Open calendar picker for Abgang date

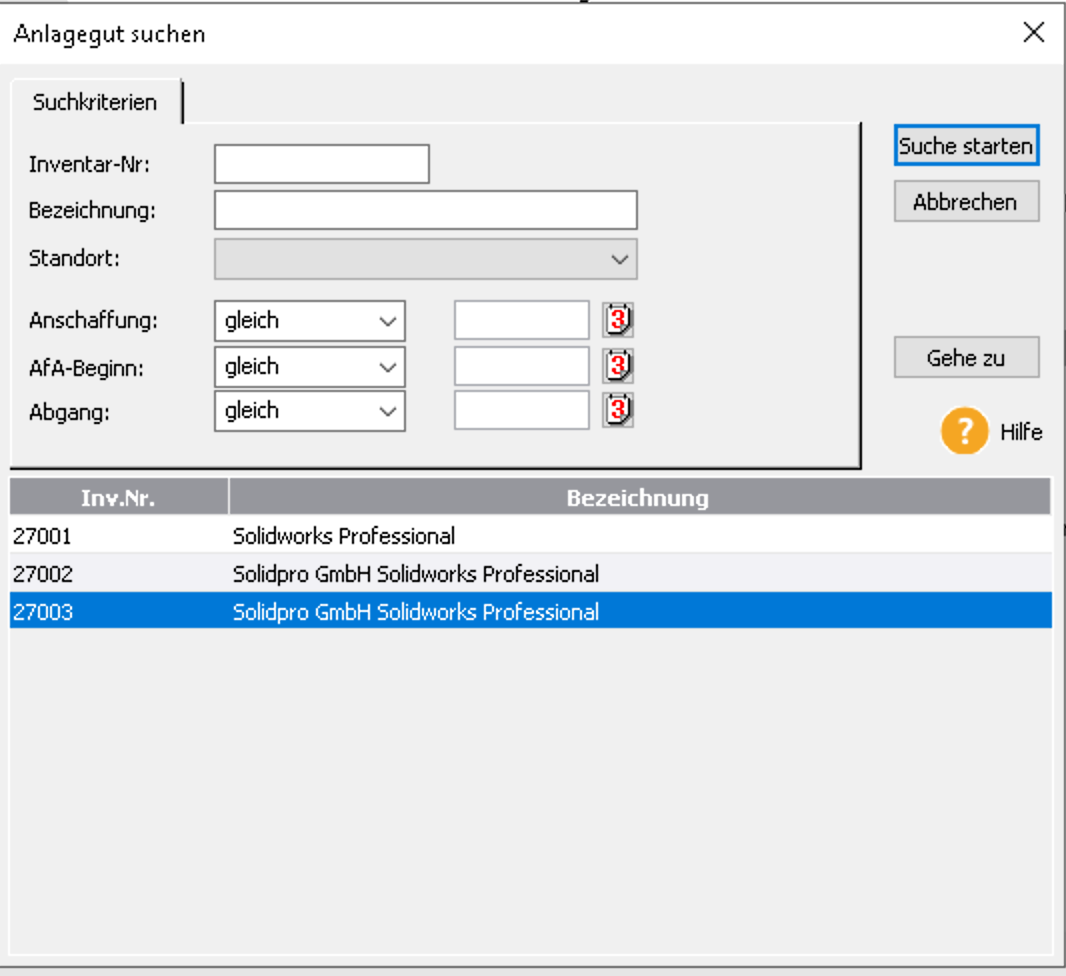pos(617,411)
